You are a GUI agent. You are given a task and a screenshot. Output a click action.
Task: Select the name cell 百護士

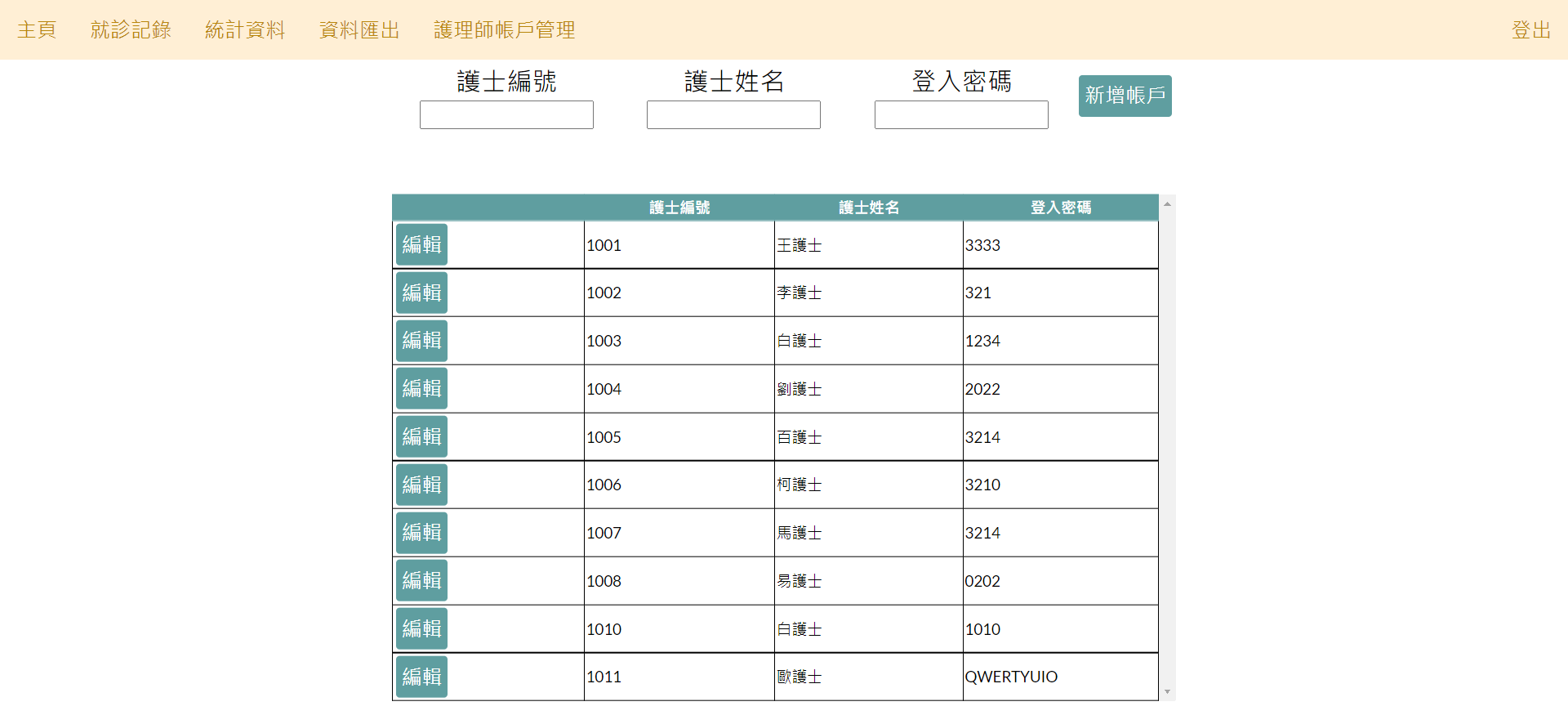point(869,437)
